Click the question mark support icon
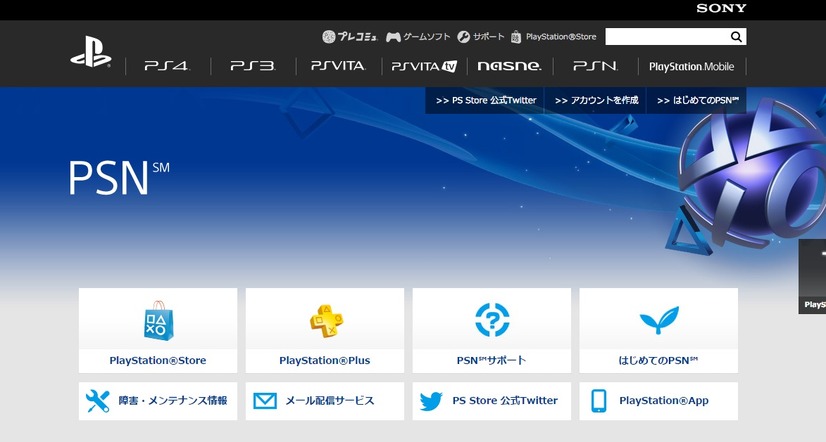Image resolution: width=826 pixels, height=442 pixels. [x=492, y=319]
